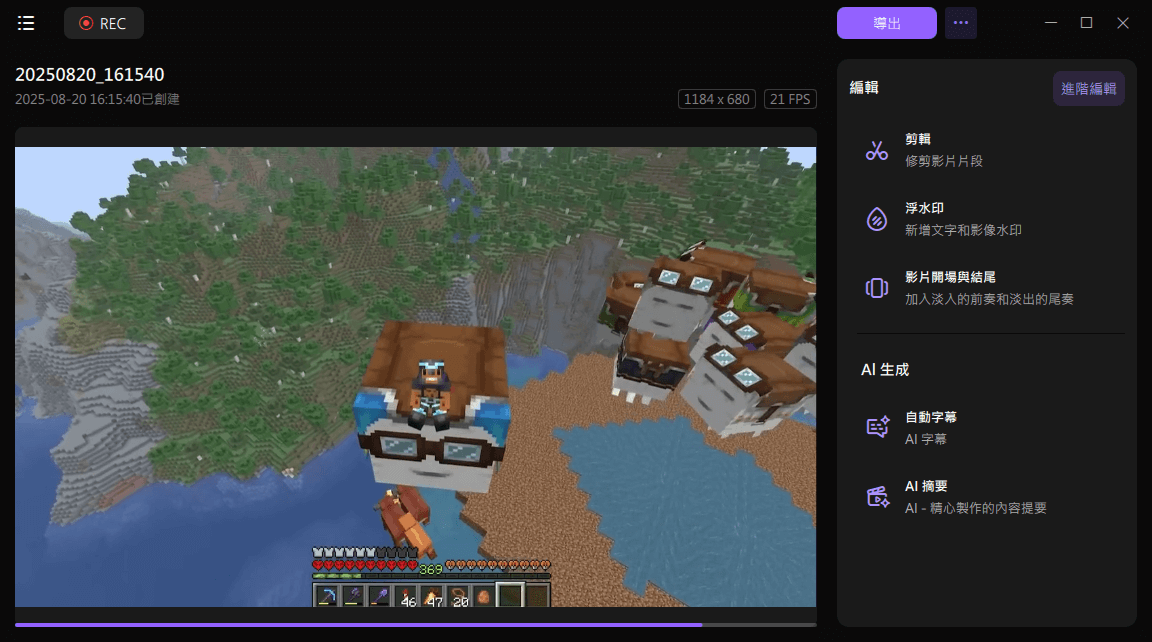Click the 1184 x 680 resolution badge
Image resolution: width=1152 pixels, height=642 pixels.
coord(716,99)
